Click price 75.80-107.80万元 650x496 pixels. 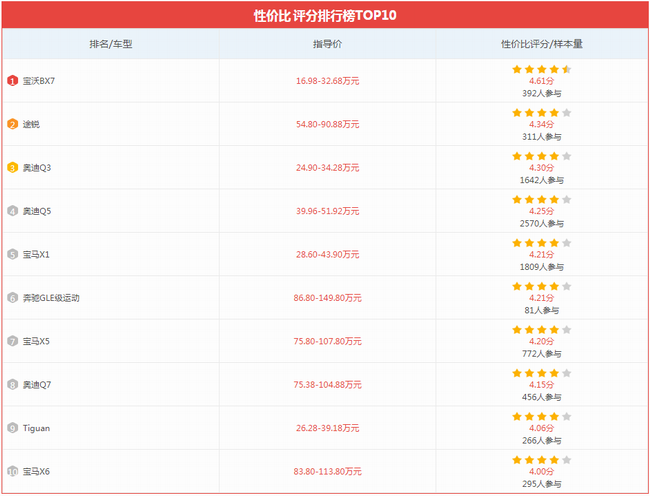(327, 341)
